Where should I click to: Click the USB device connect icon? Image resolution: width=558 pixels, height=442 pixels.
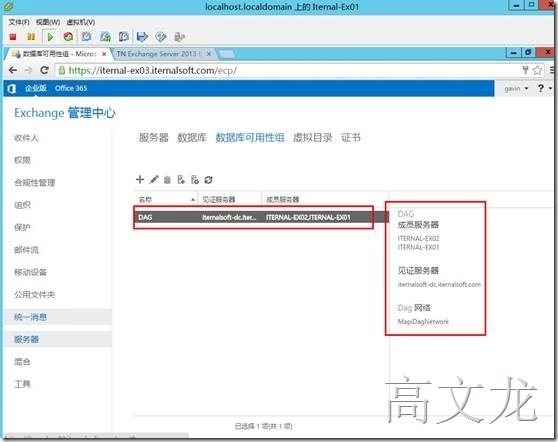179,37
